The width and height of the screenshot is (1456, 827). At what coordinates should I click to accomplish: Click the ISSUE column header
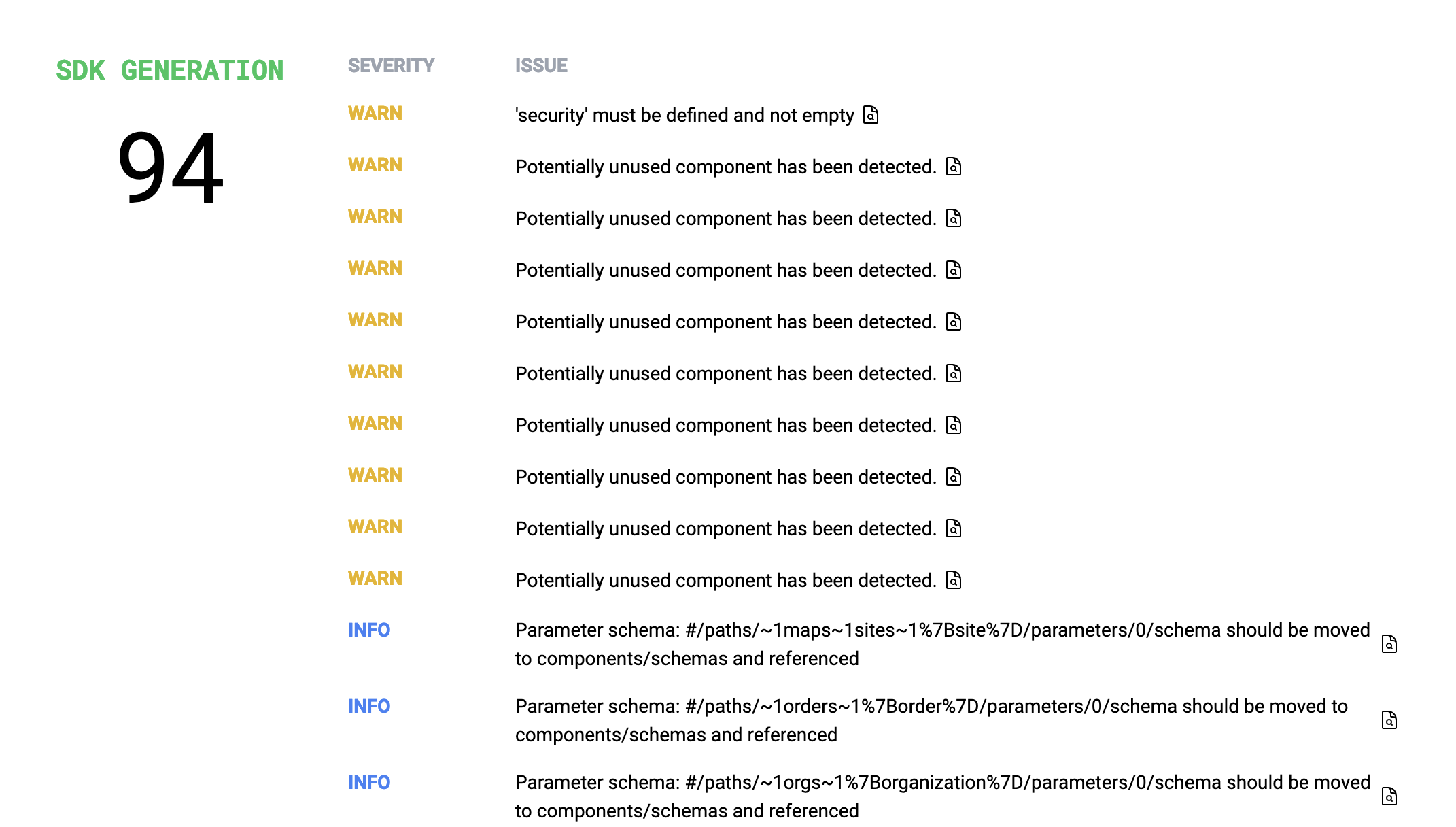tap(541, 65)
